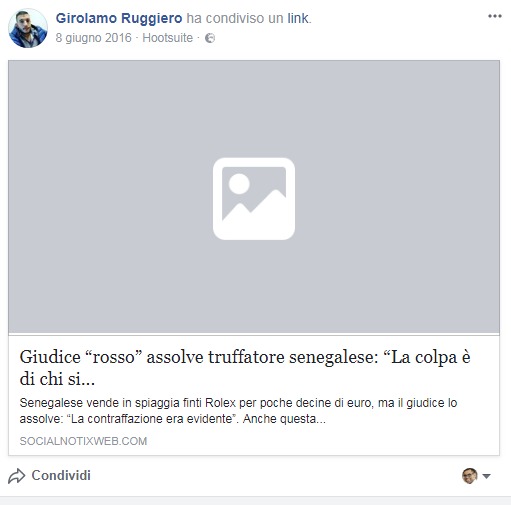Image resolution: width=511 pixels, height=505 pixels.
Task: Open the "Giudice rosso assolve truffatore" headline
Action: click(x=245, y=368)
